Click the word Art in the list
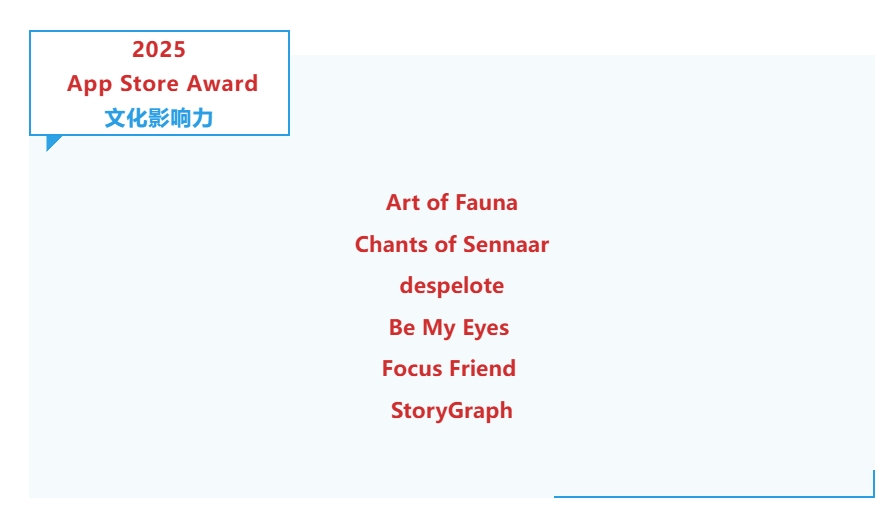 coord(403,202)
